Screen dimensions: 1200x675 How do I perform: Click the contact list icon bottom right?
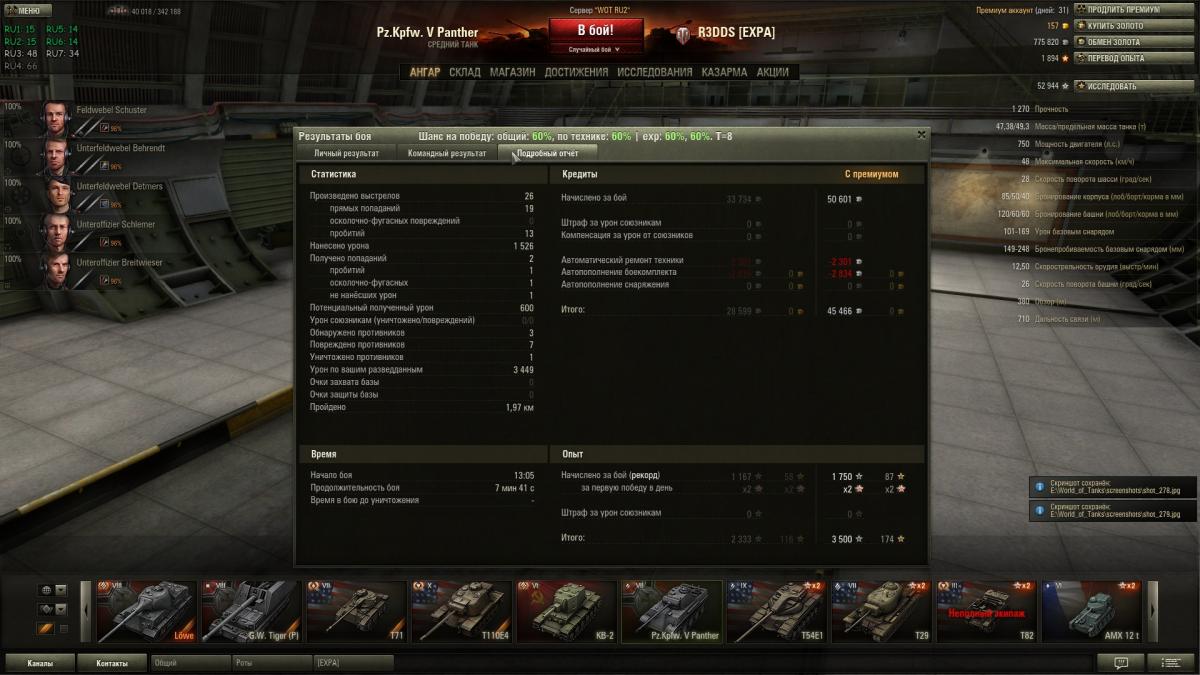(1171, 663)
